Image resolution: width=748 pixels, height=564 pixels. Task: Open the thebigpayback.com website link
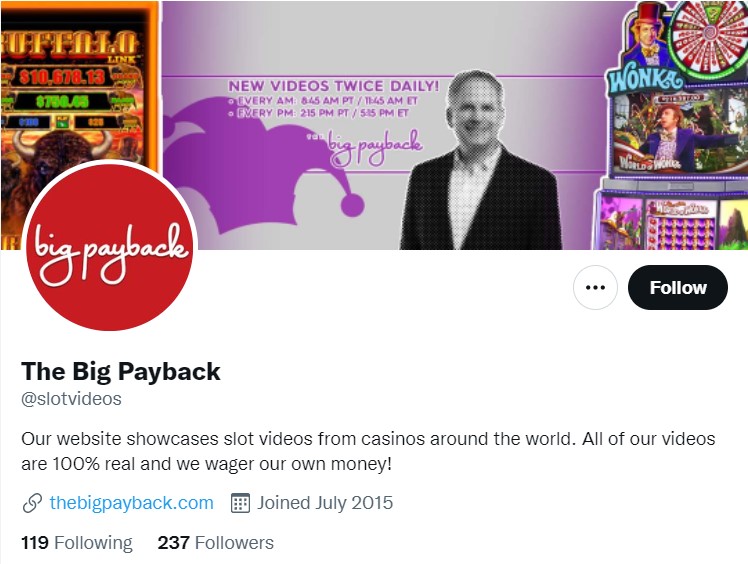click(131, 503)
